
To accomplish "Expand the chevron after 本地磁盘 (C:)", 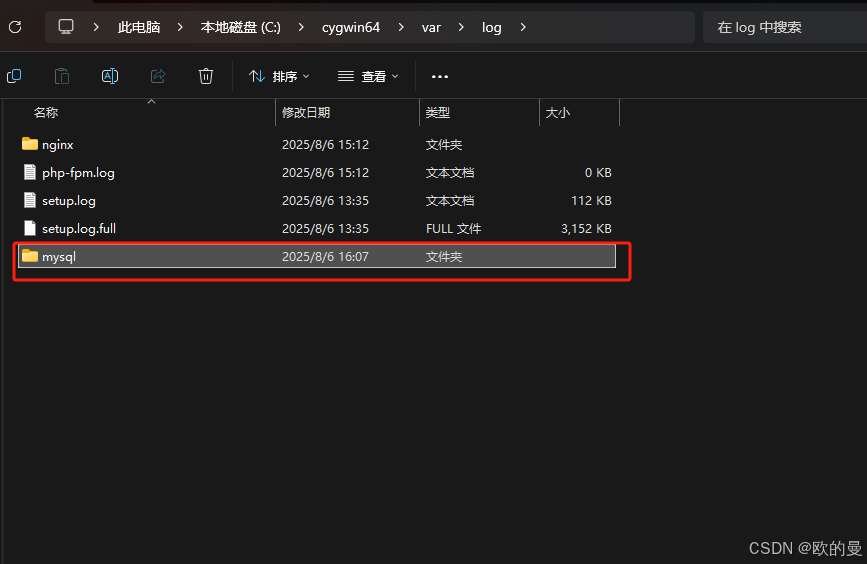I will (x=301, y=27).
